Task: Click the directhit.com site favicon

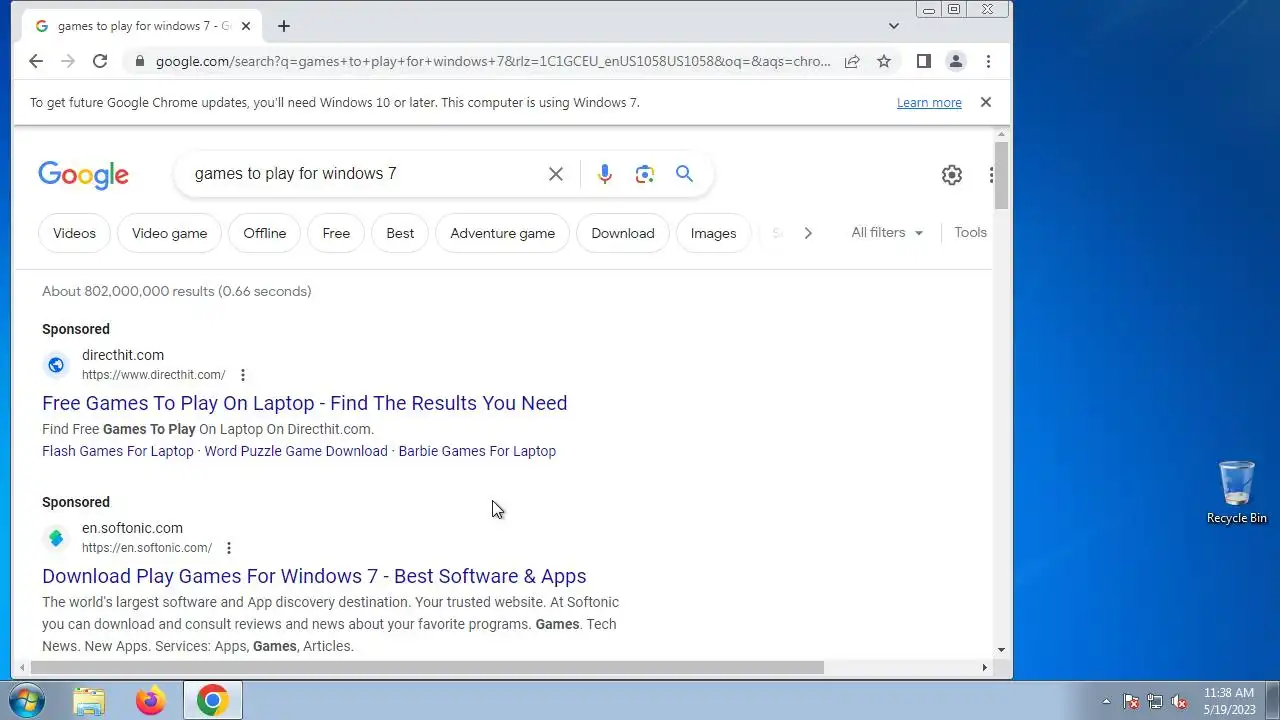Action: (x=56, y=365)
